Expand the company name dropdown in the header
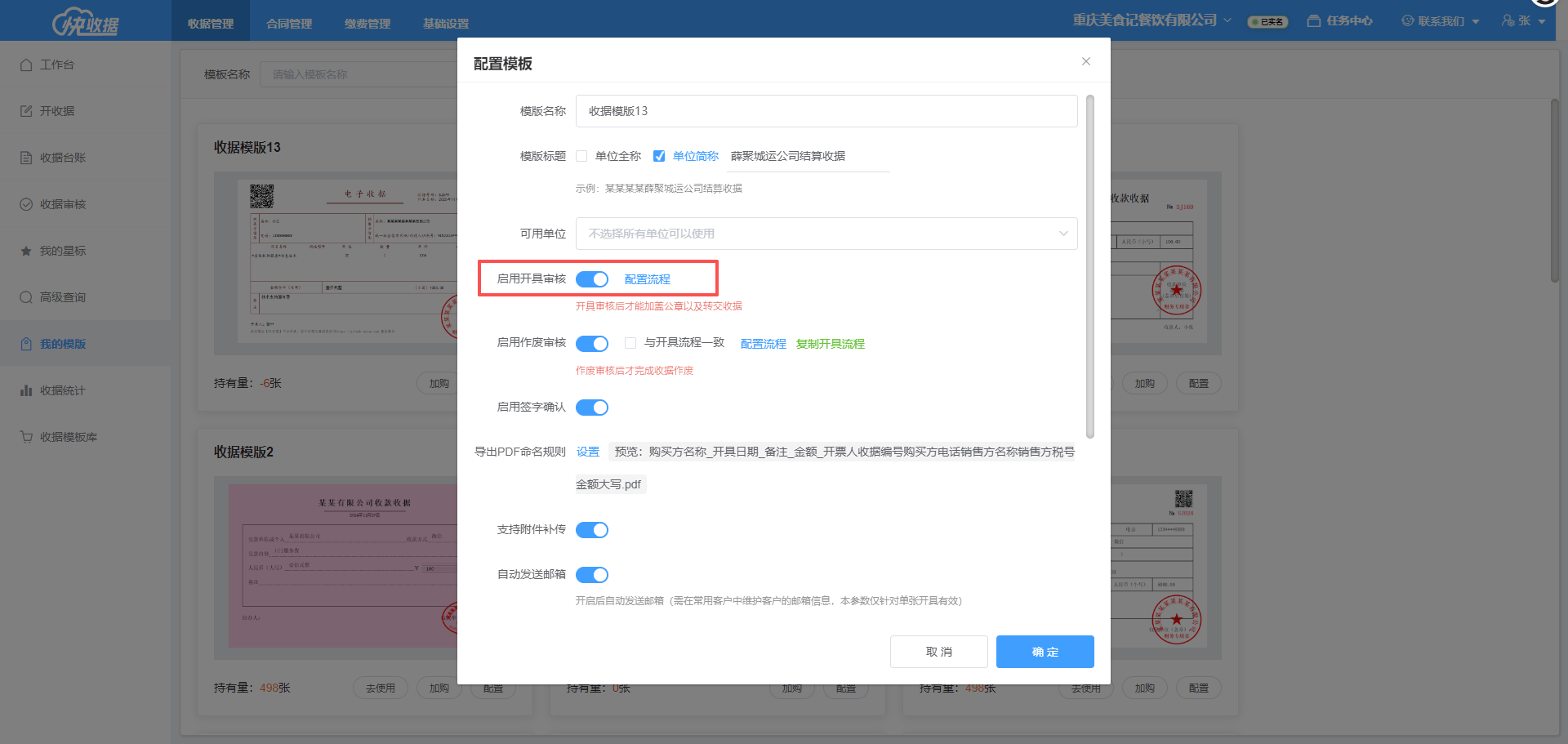1568x744 pixels. point(1151,20)
